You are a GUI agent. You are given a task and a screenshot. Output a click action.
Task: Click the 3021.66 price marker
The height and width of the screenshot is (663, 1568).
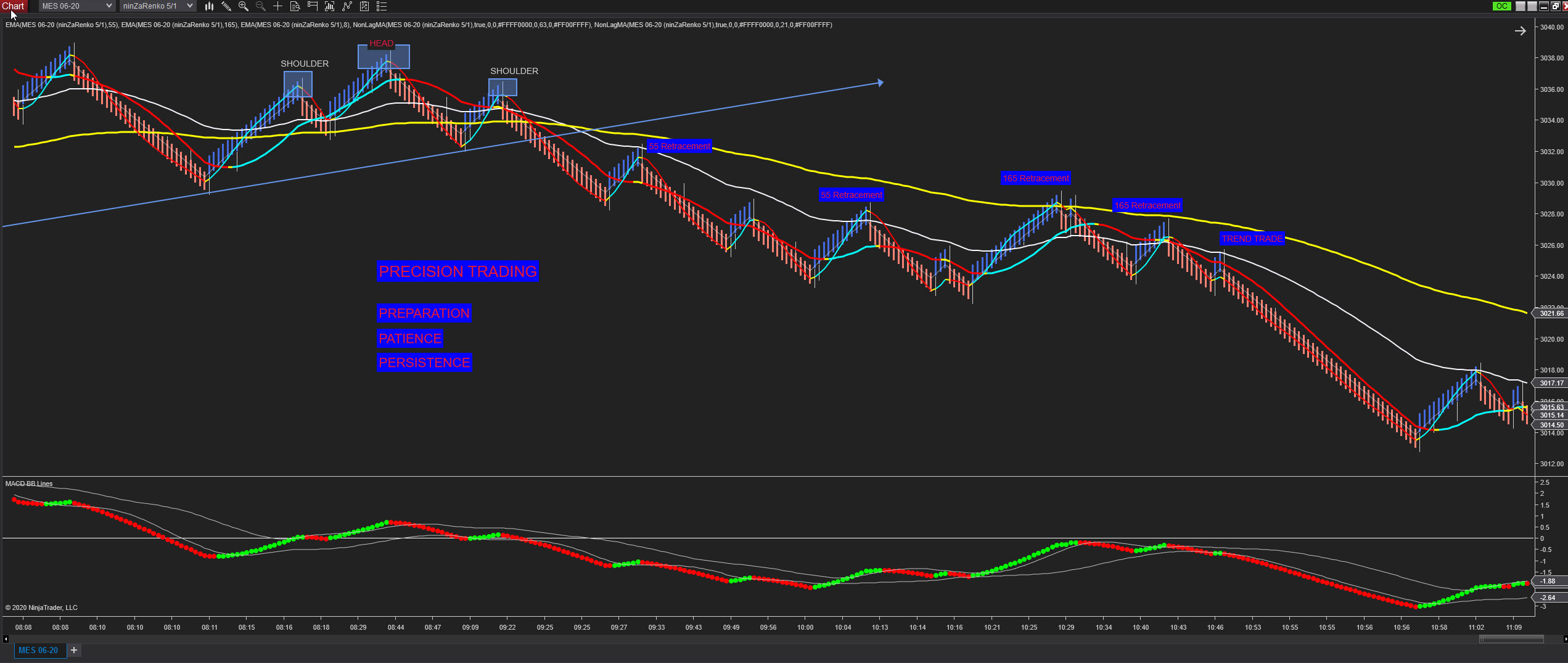click(1551, 313)
